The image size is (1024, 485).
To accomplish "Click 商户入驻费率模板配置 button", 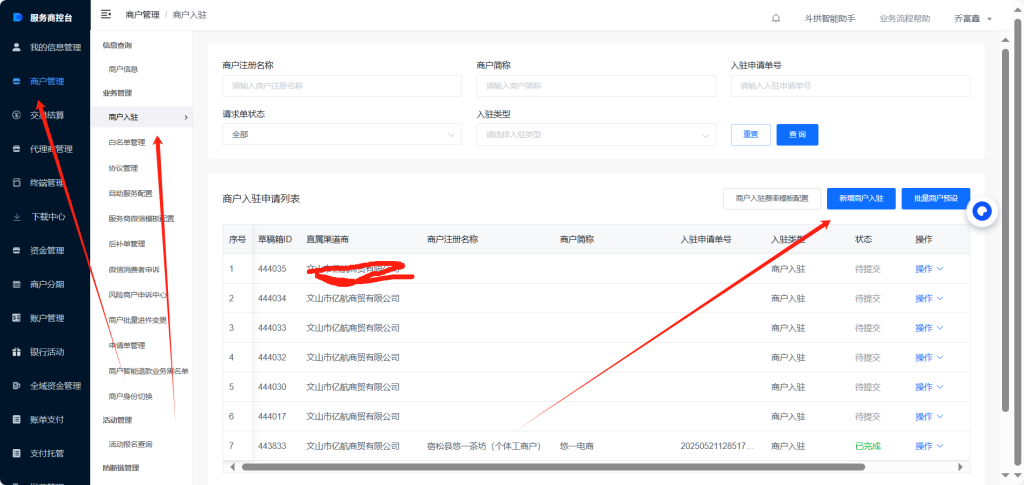I will 772,198.
